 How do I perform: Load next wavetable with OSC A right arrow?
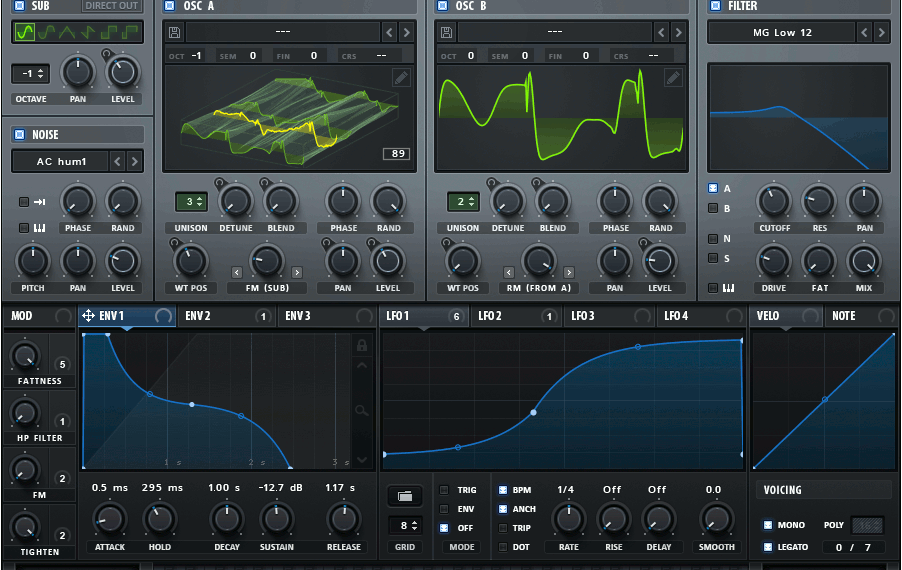point(406,33)
